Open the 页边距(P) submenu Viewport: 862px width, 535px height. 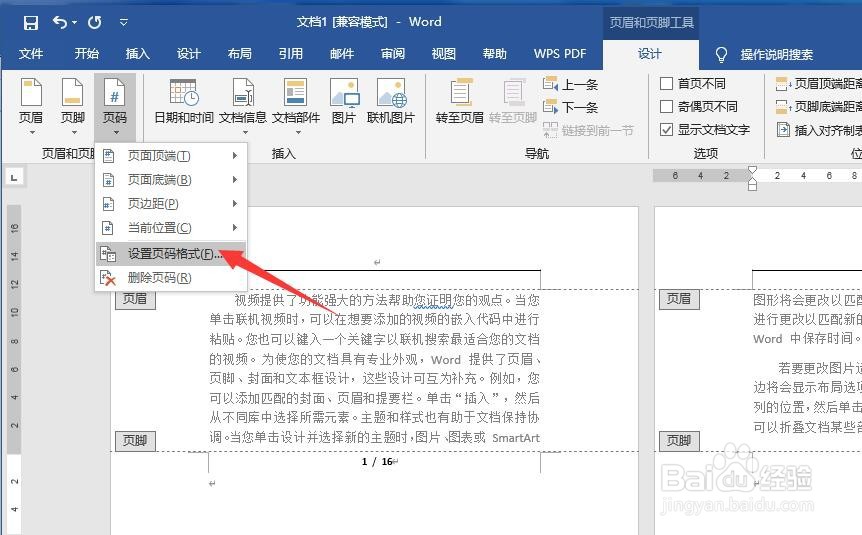tap(171, 204)
